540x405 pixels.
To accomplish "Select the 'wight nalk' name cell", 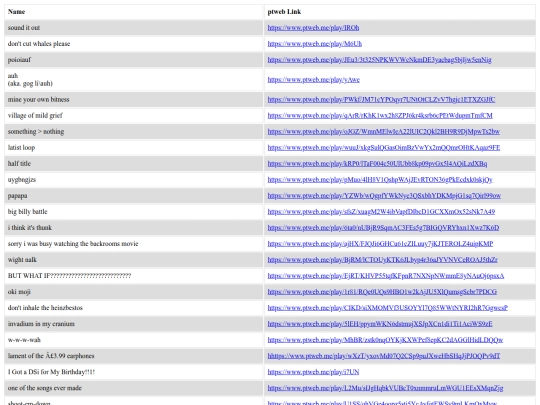I will [x=134, y=260].
